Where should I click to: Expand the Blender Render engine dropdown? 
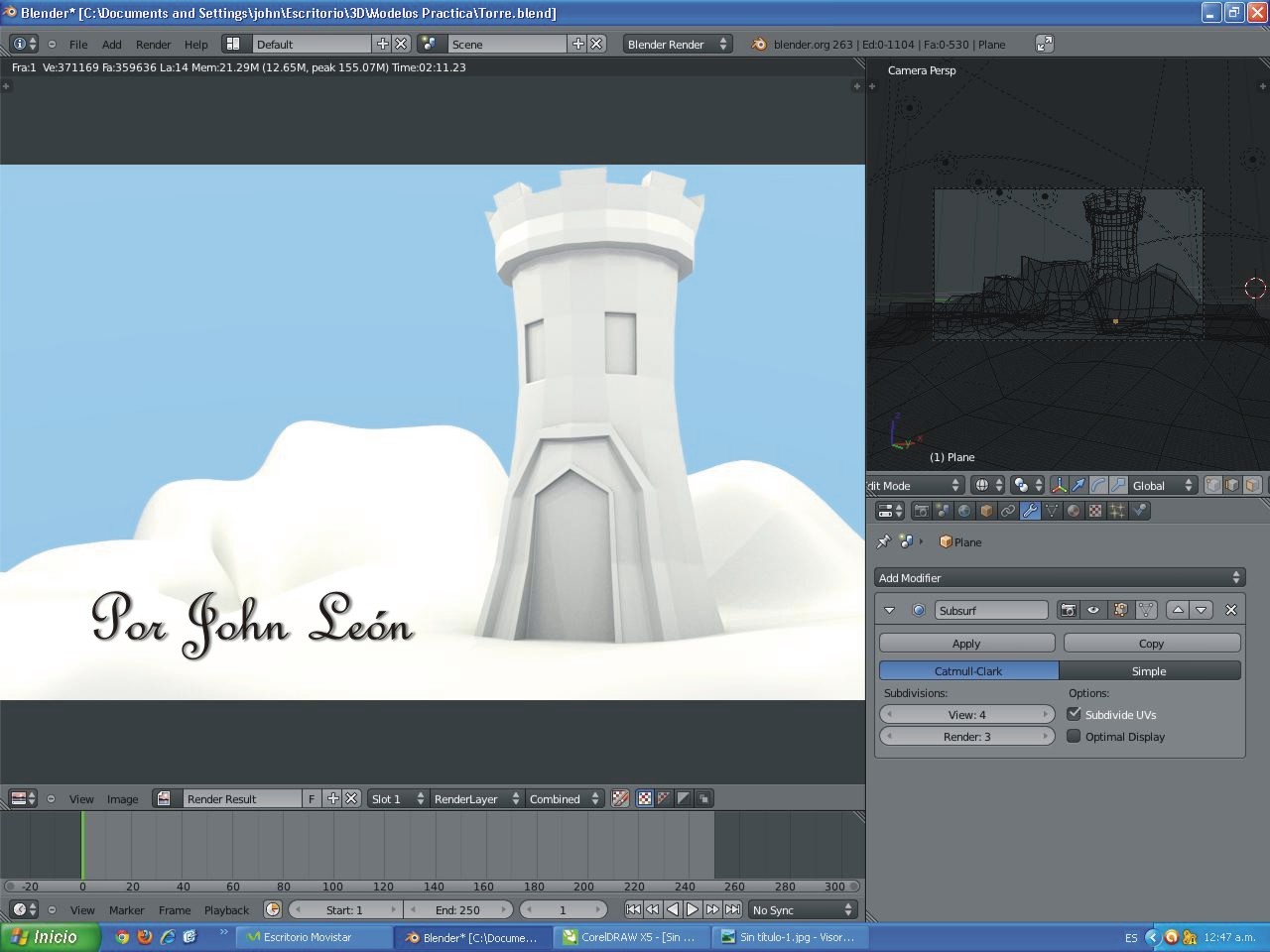[x=677, y=44]
